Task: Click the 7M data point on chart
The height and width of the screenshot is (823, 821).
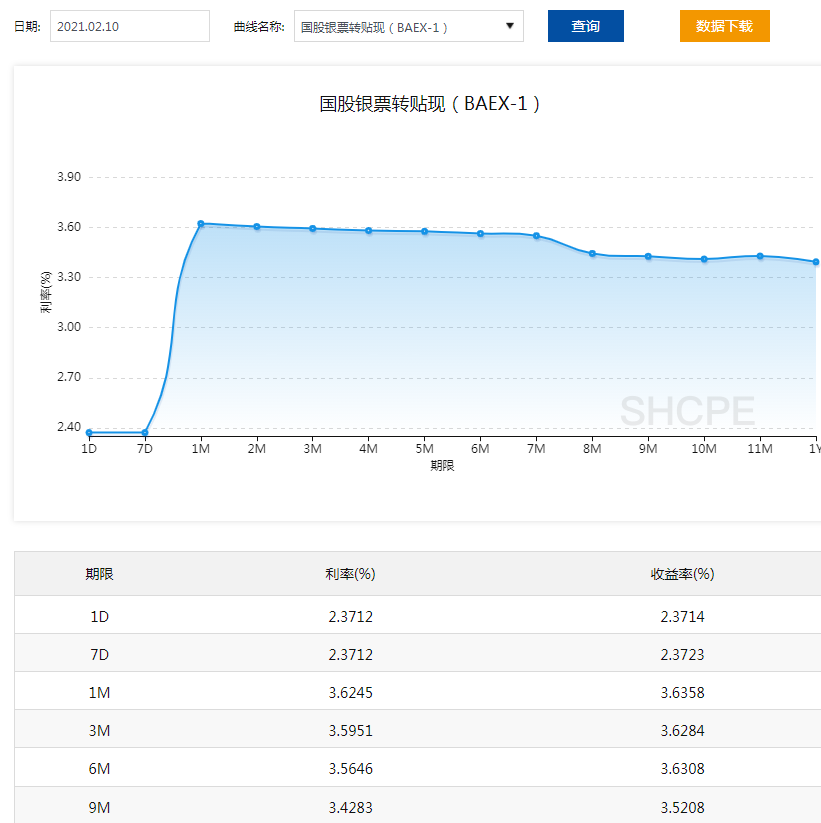Action: 536,236
